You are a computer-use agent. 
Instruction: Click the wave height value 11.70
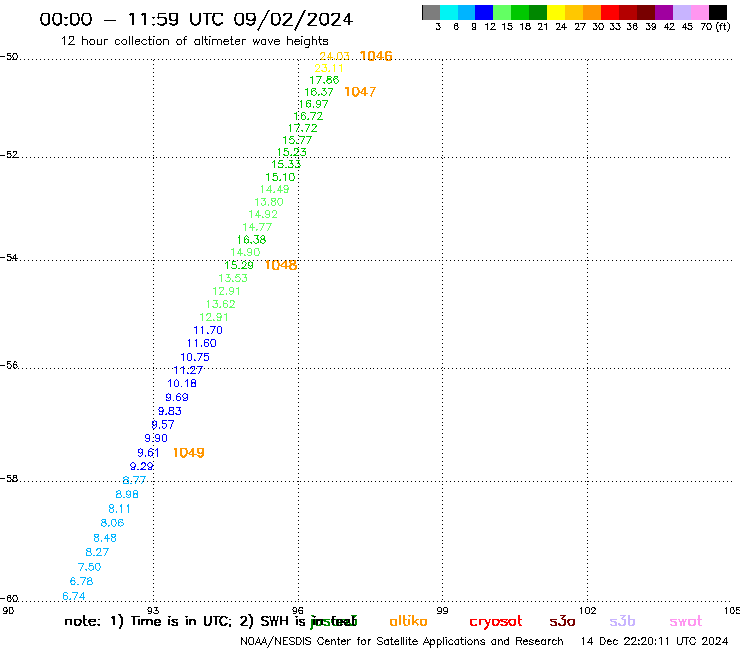[208, 330]
